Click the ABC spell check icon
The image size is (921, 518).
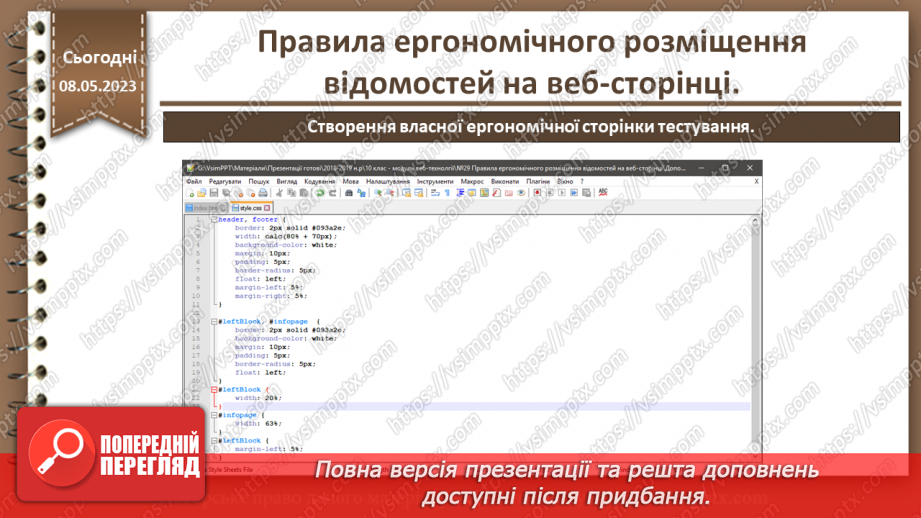pos(604,192)
